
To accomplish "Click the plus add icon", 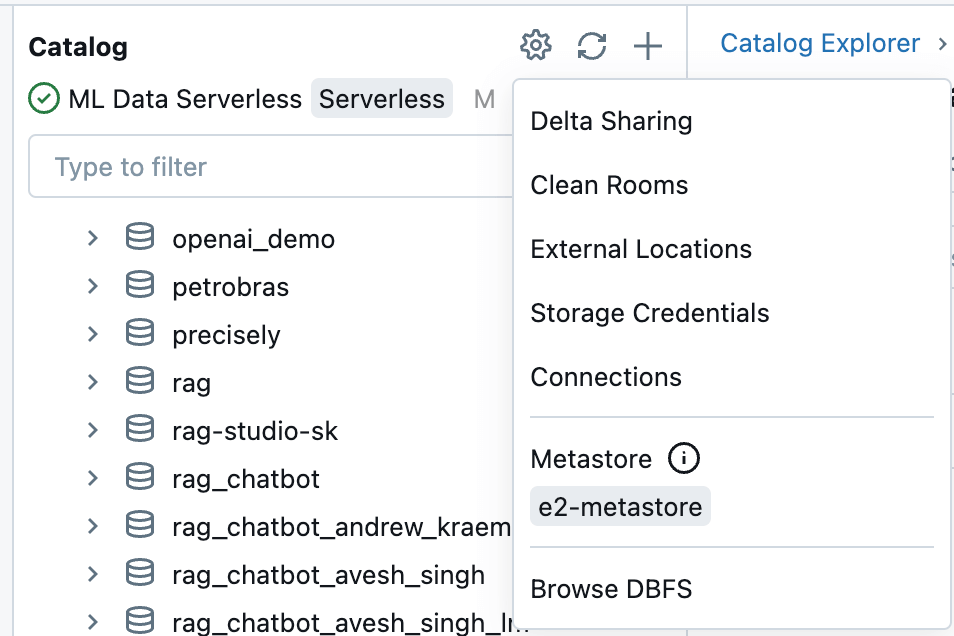I will (x=648, y=45).
